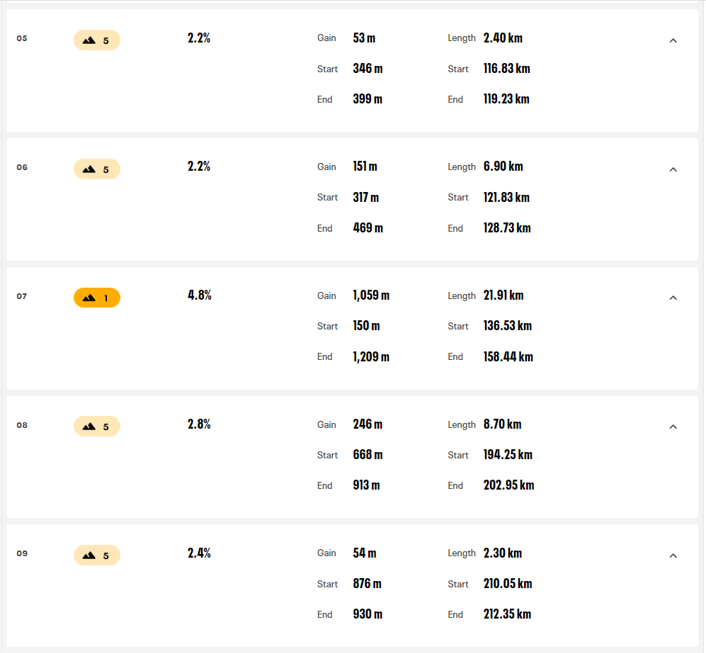Select the 4.8% gradient of climb 07
The image size is (706, 653).
click(x=199, y=295)
